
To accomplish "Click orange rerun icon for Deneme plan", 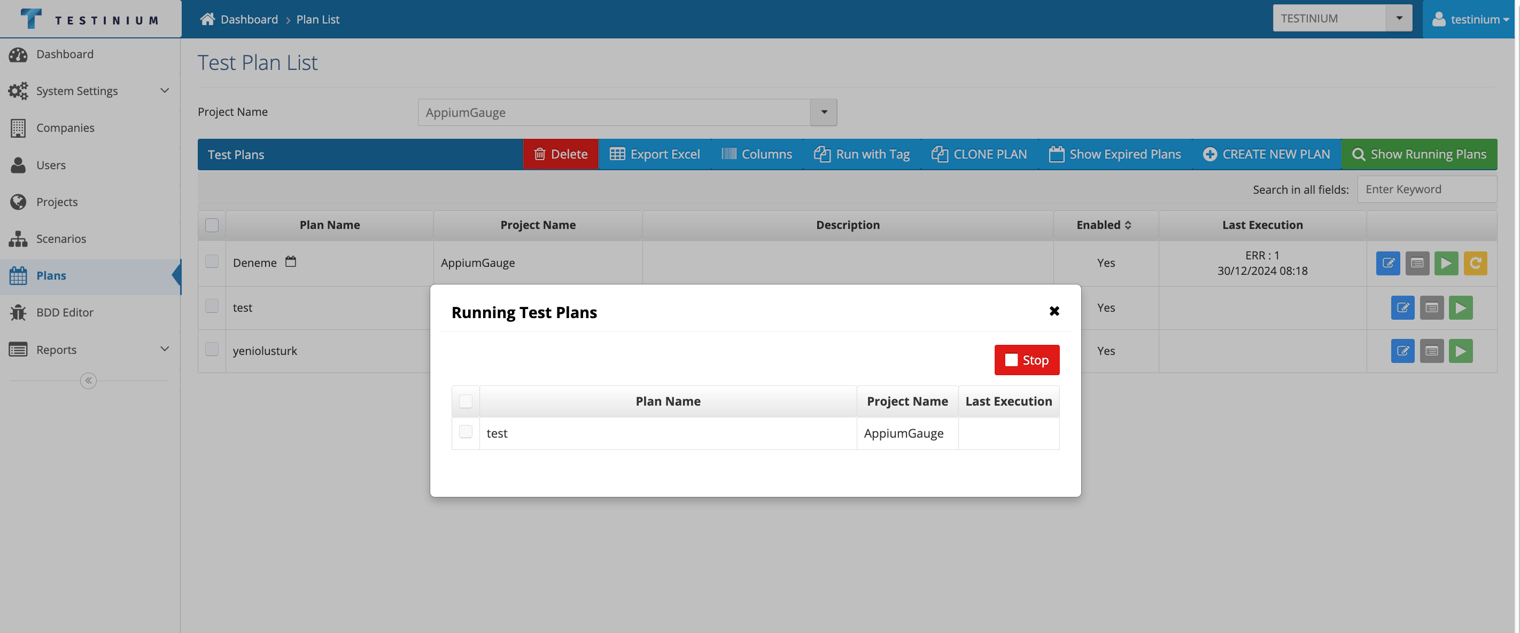I will (x=1475, y=263).
